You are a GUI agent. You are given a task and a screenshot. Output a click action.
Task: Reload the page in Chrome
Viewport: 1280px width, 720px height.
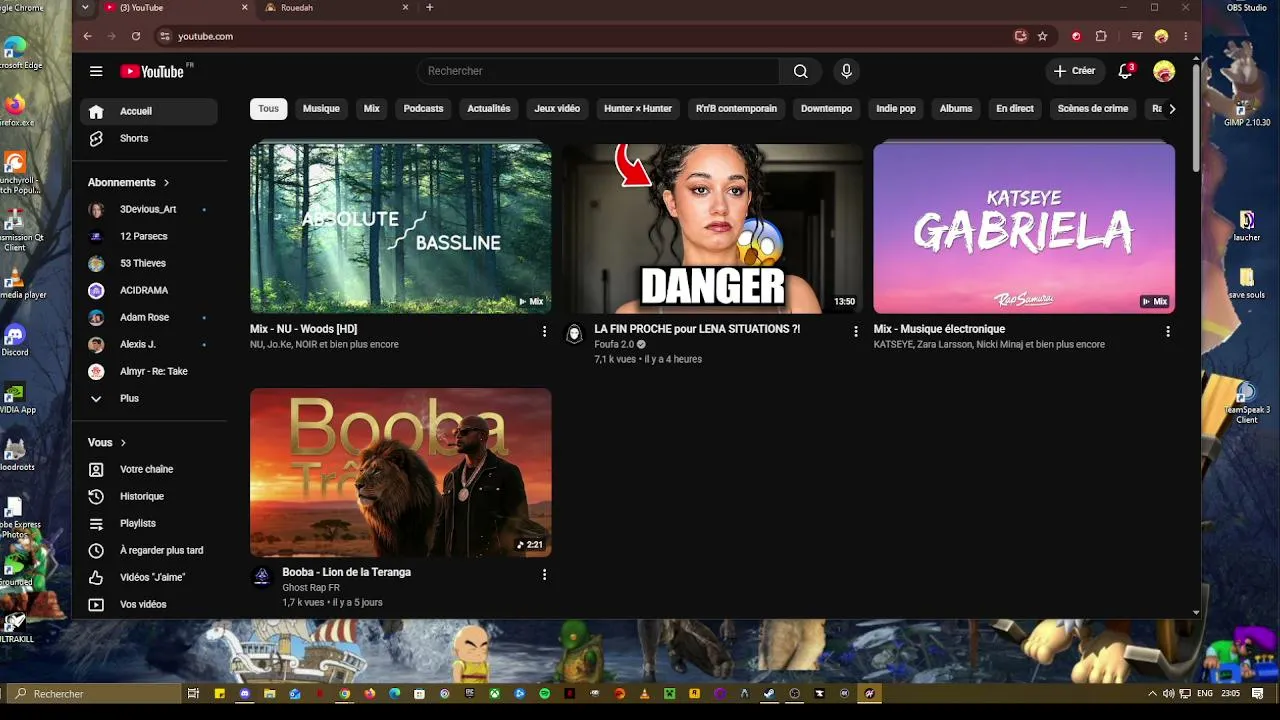(x=136, y=36)
